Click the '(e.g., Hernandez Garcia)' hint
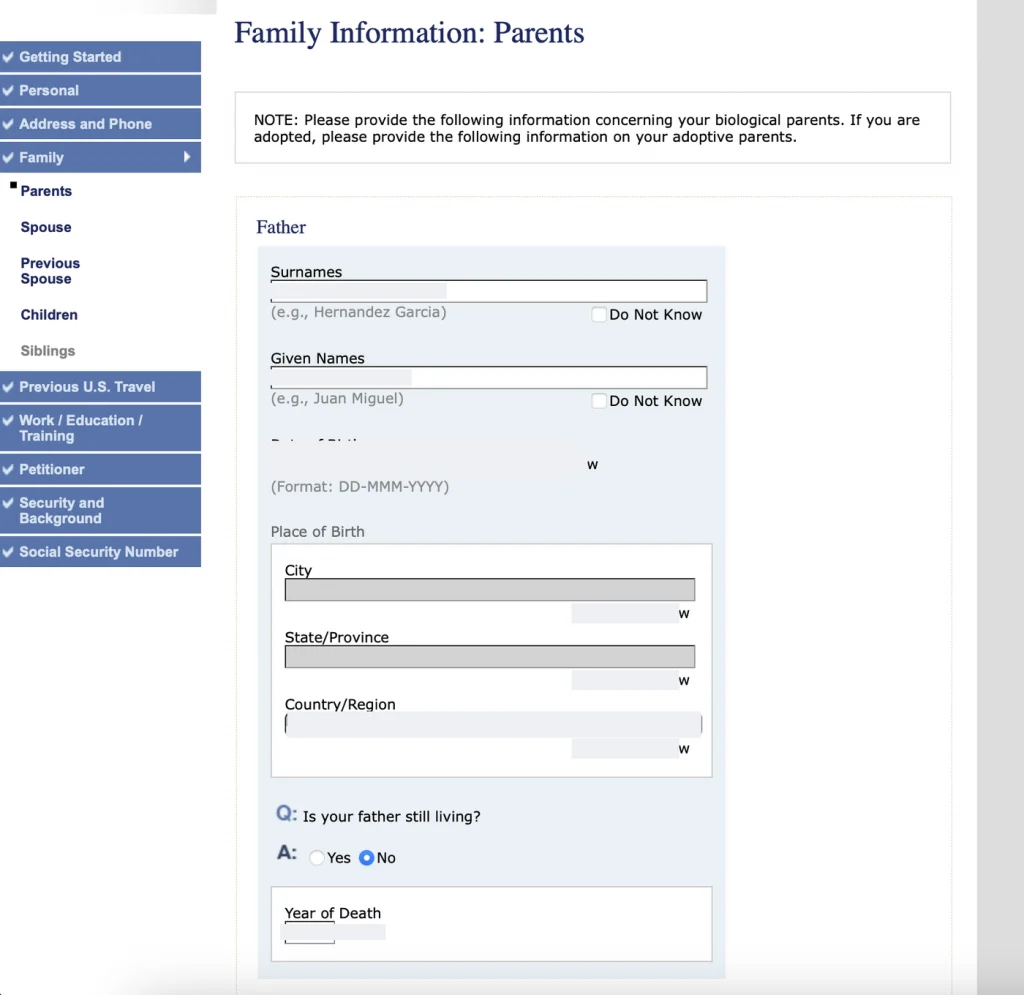The width and height of the screenshot is (1024, 995). click(x=359, y=313)
